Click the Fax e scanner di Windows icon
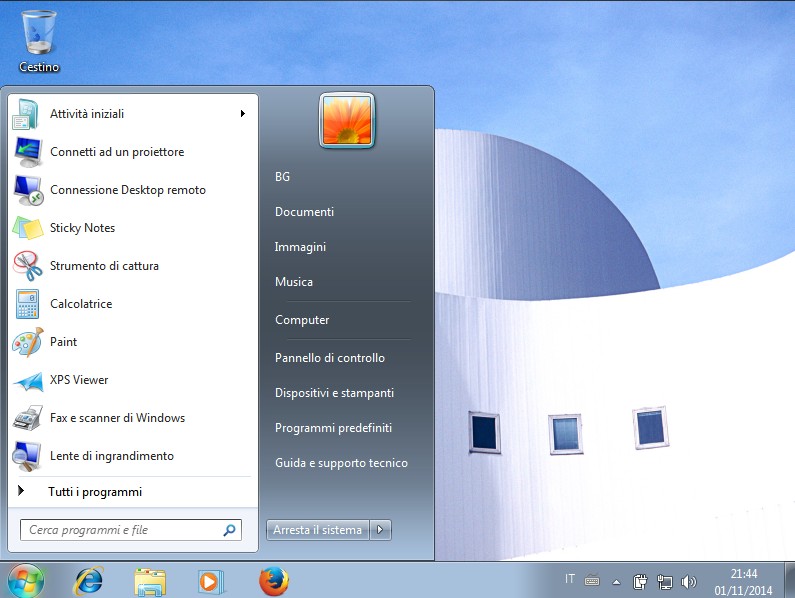Screen dimensions: 795x598 pos(28,418)
